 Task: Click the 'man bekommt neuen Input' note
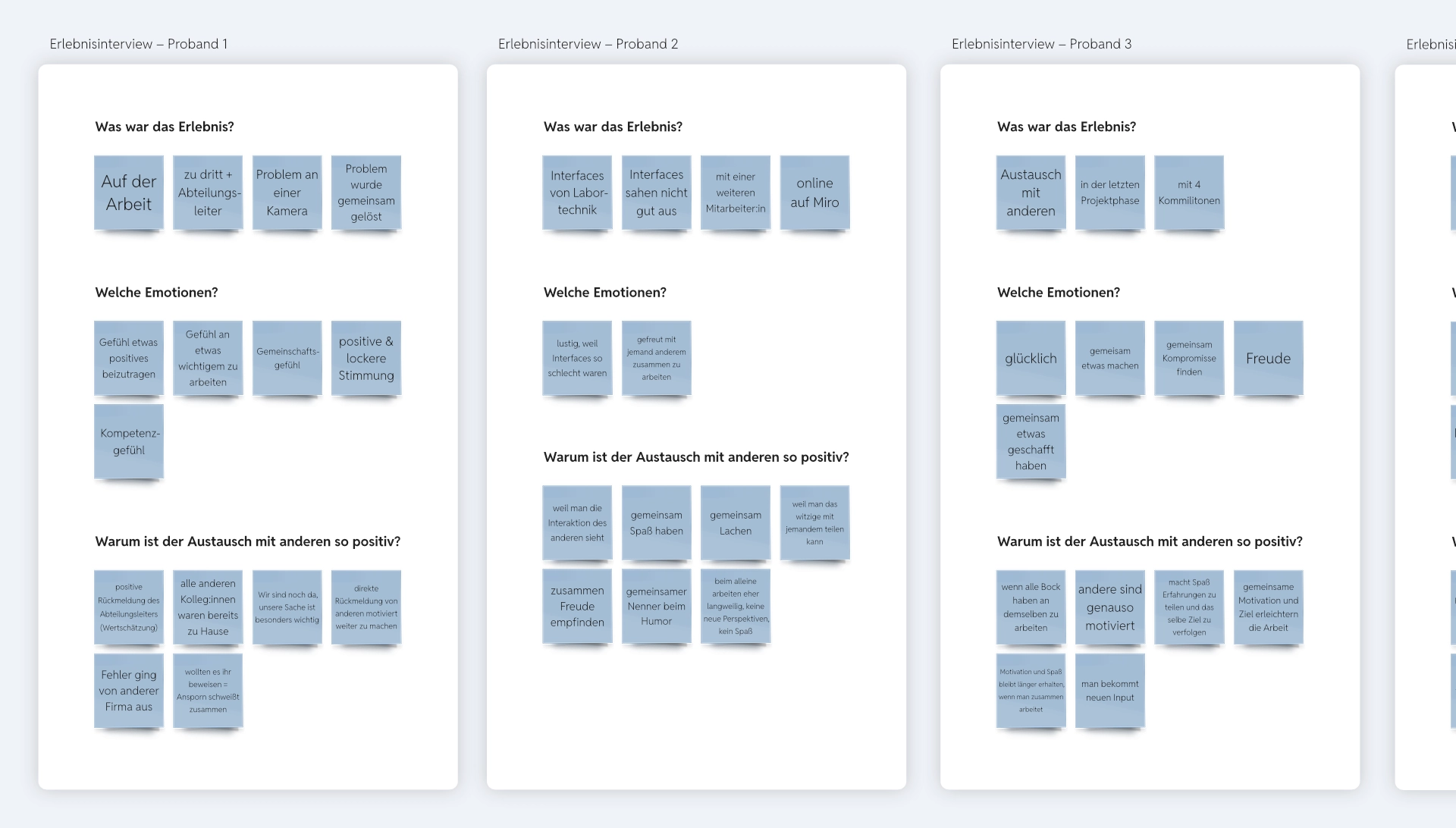pos(1109,690)
